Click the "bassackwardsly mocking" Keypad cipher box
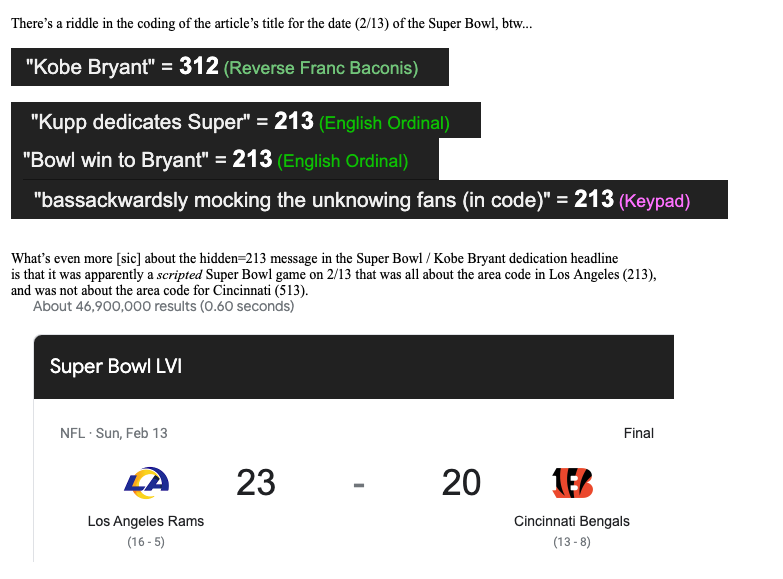The width and height of the screenshot is (783, 579). coord(369,199)
